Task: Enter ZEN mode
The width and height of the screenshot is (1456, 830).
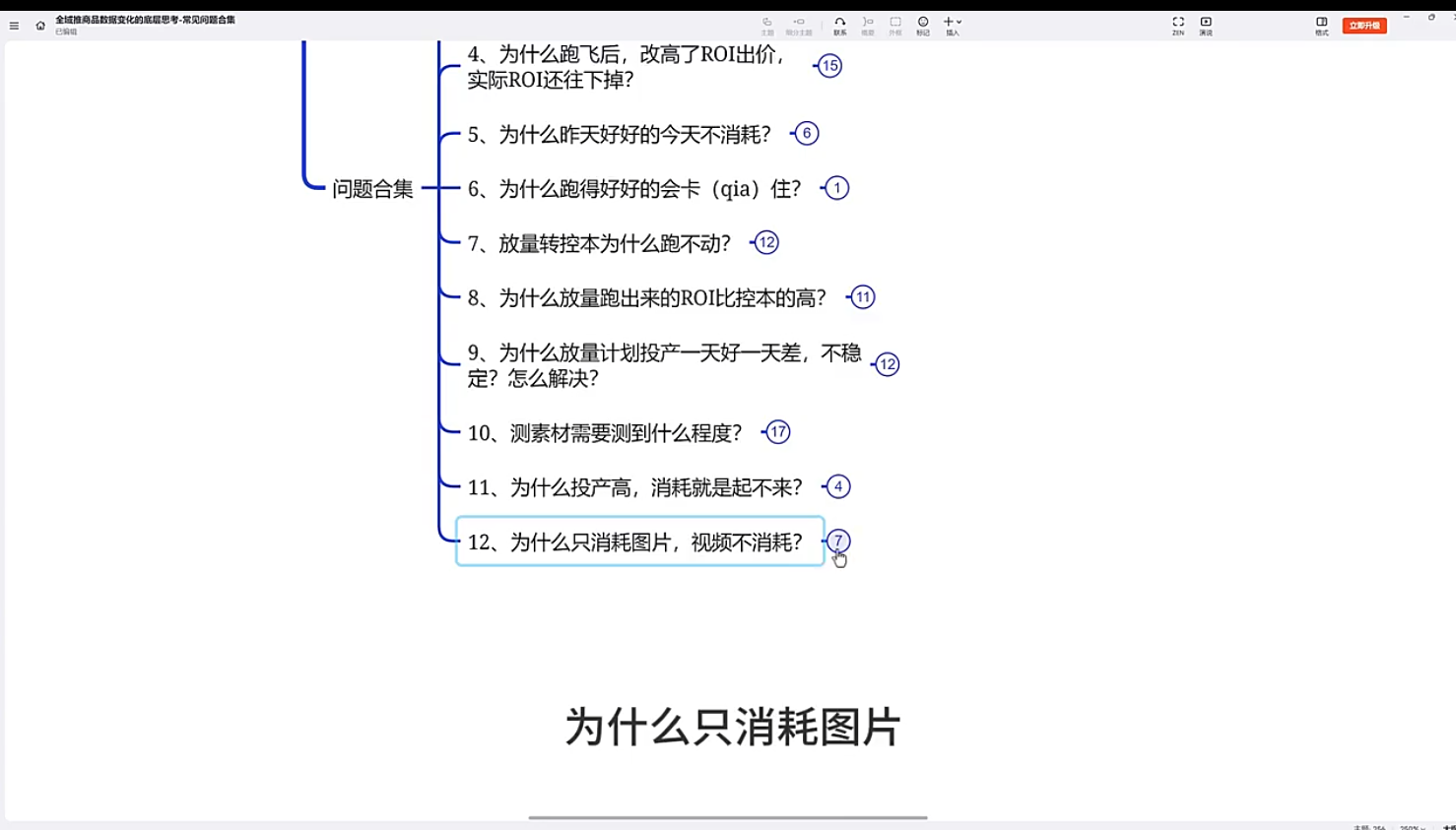Action: 1178,25
